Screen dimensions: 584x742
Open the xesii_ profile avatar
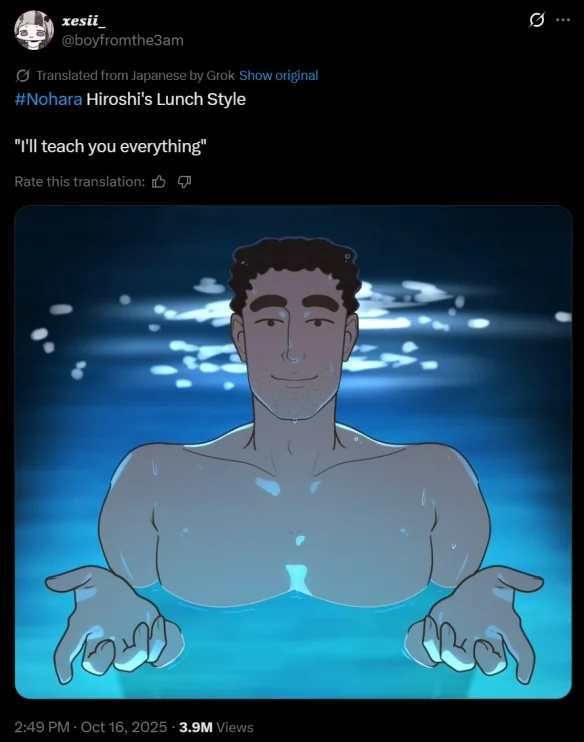pyautogui.click(x=34, y=30)
